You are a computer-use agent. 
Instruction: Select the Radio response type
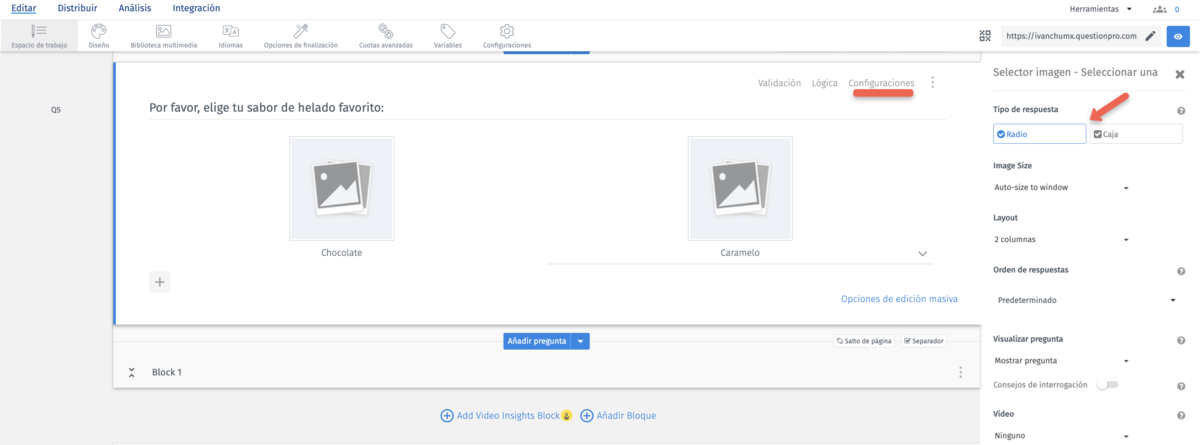click(1039, 134)
